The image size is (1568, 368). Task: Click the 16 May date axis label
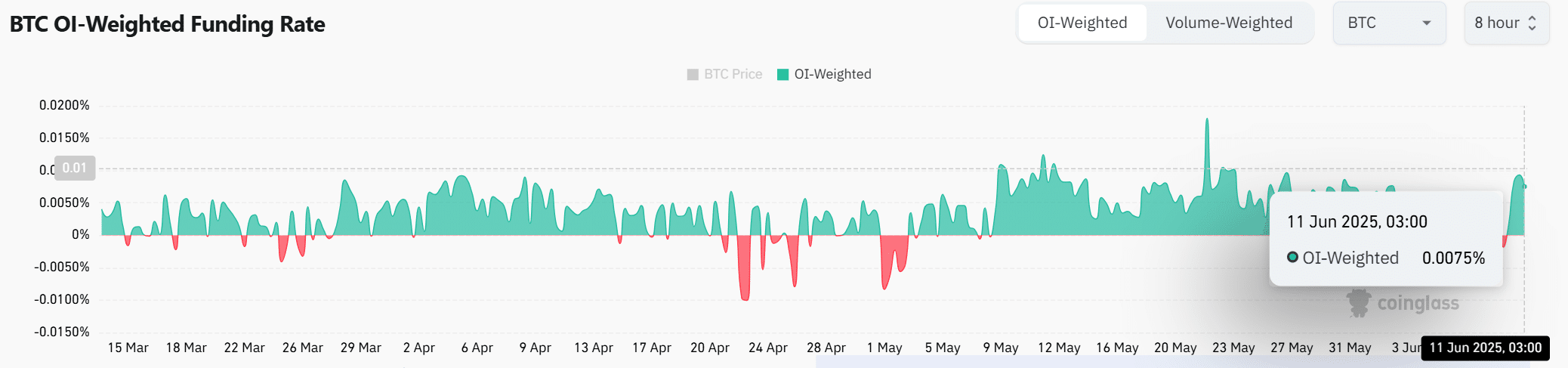click(1117, 348)
